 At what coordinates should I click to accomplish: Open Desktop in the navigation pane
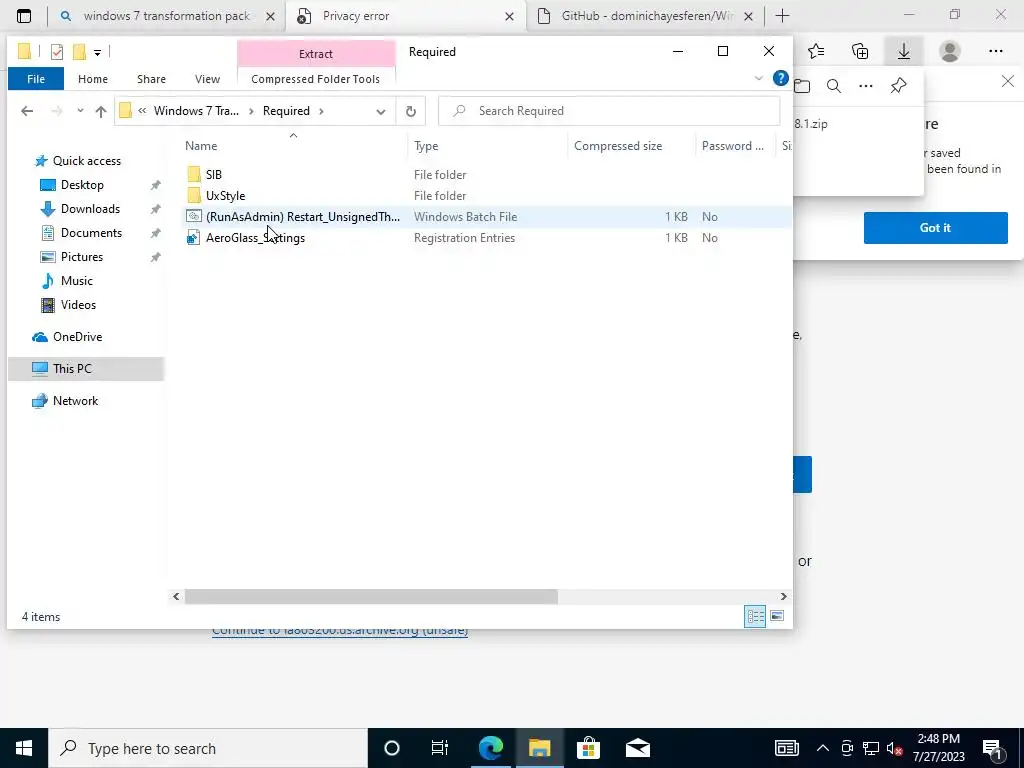pyautogui.click(x=82, y=185)
